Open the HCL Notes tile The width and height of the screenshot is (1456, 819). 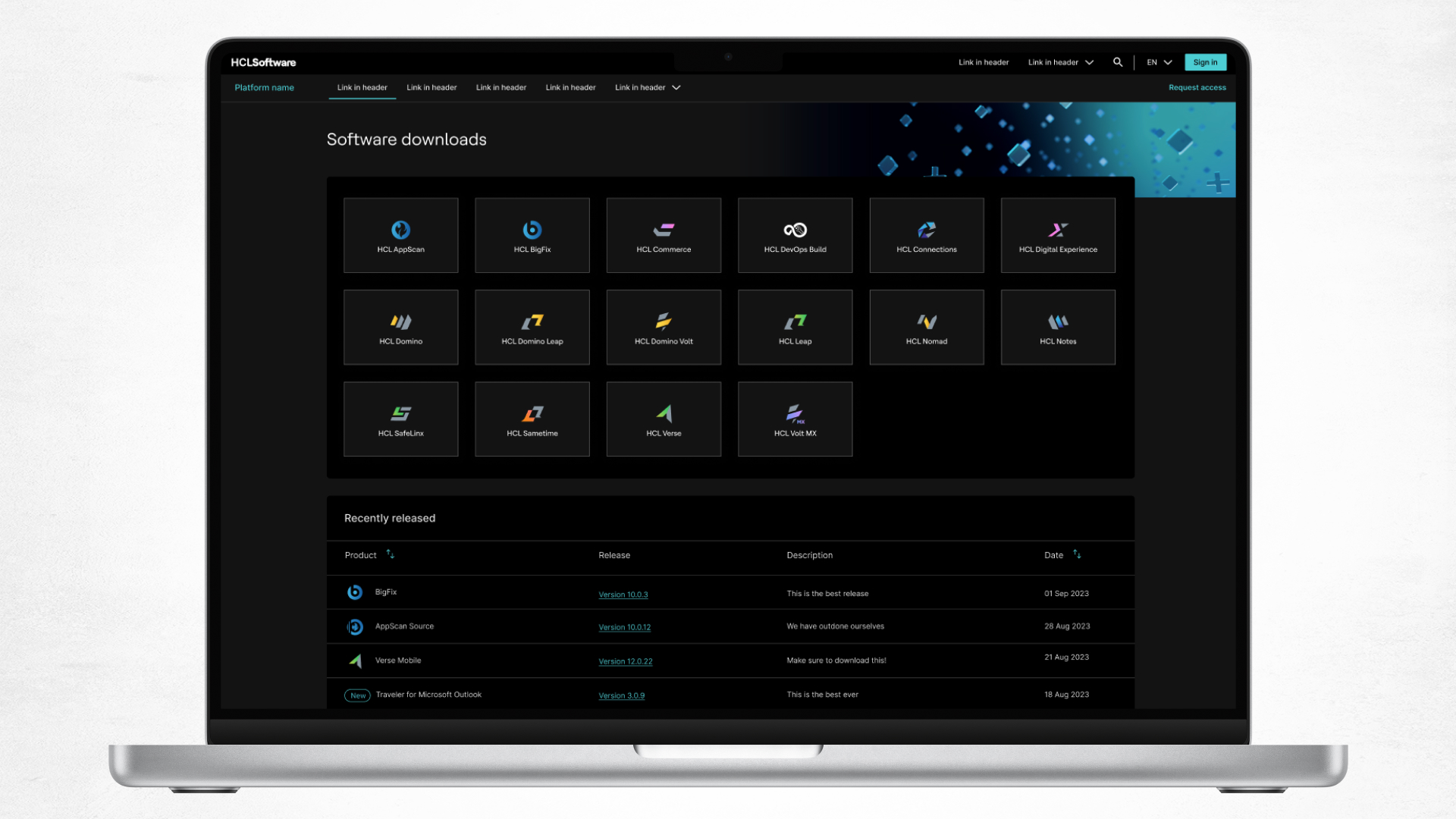(1058, 328)
